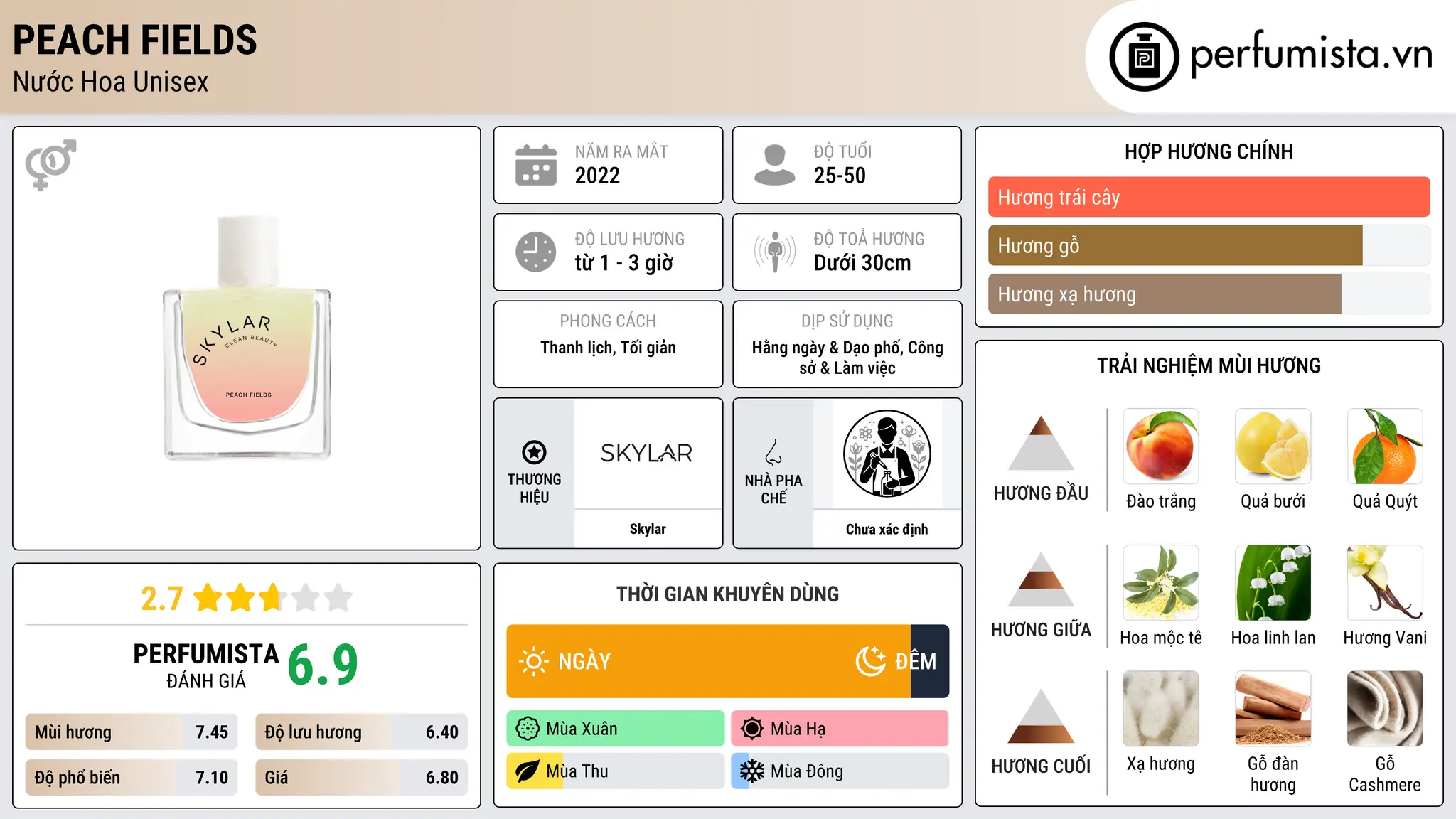This screenshot has height=819, width=1456.
Task: Click the calendar icon beside Năm ra mắt
Action: click(536, 165)
